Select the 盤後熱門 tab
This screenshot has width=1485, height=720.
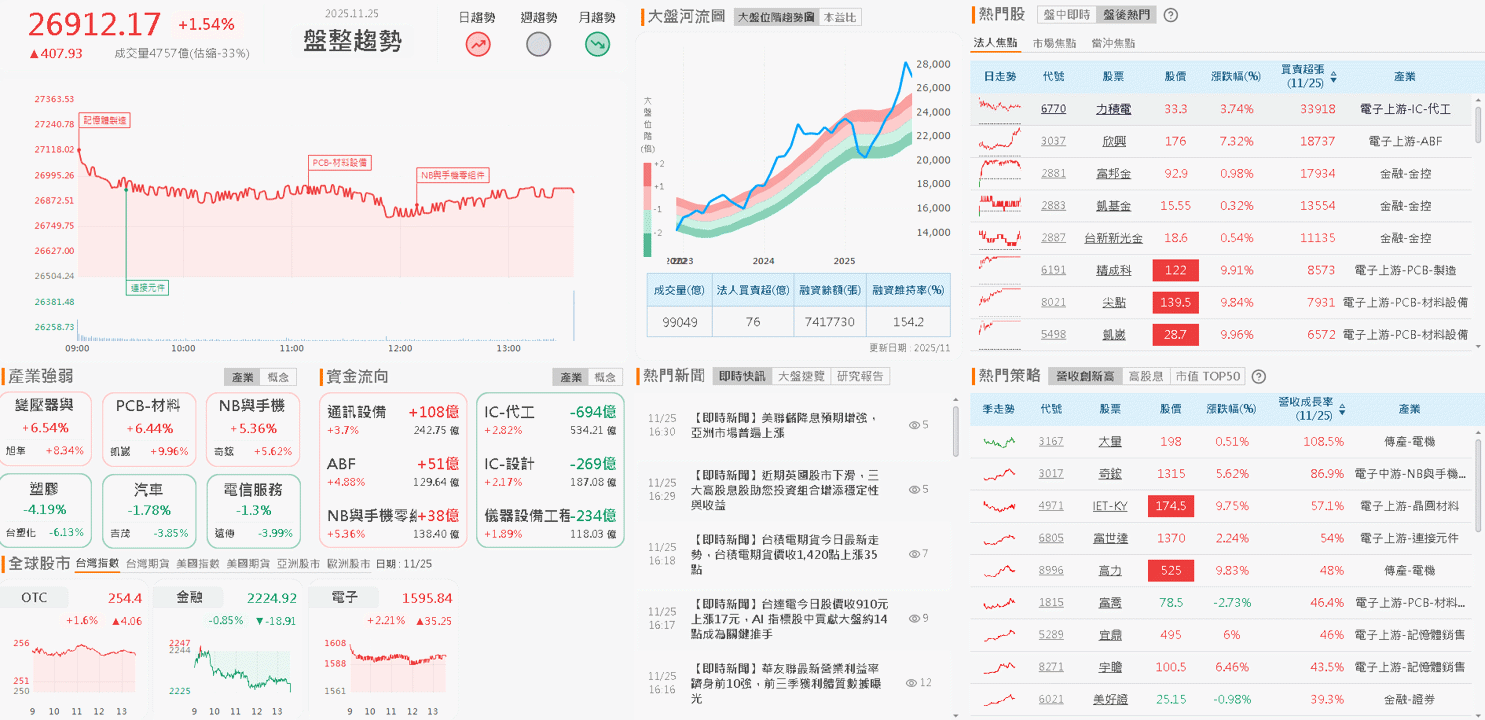(1125, 15)
